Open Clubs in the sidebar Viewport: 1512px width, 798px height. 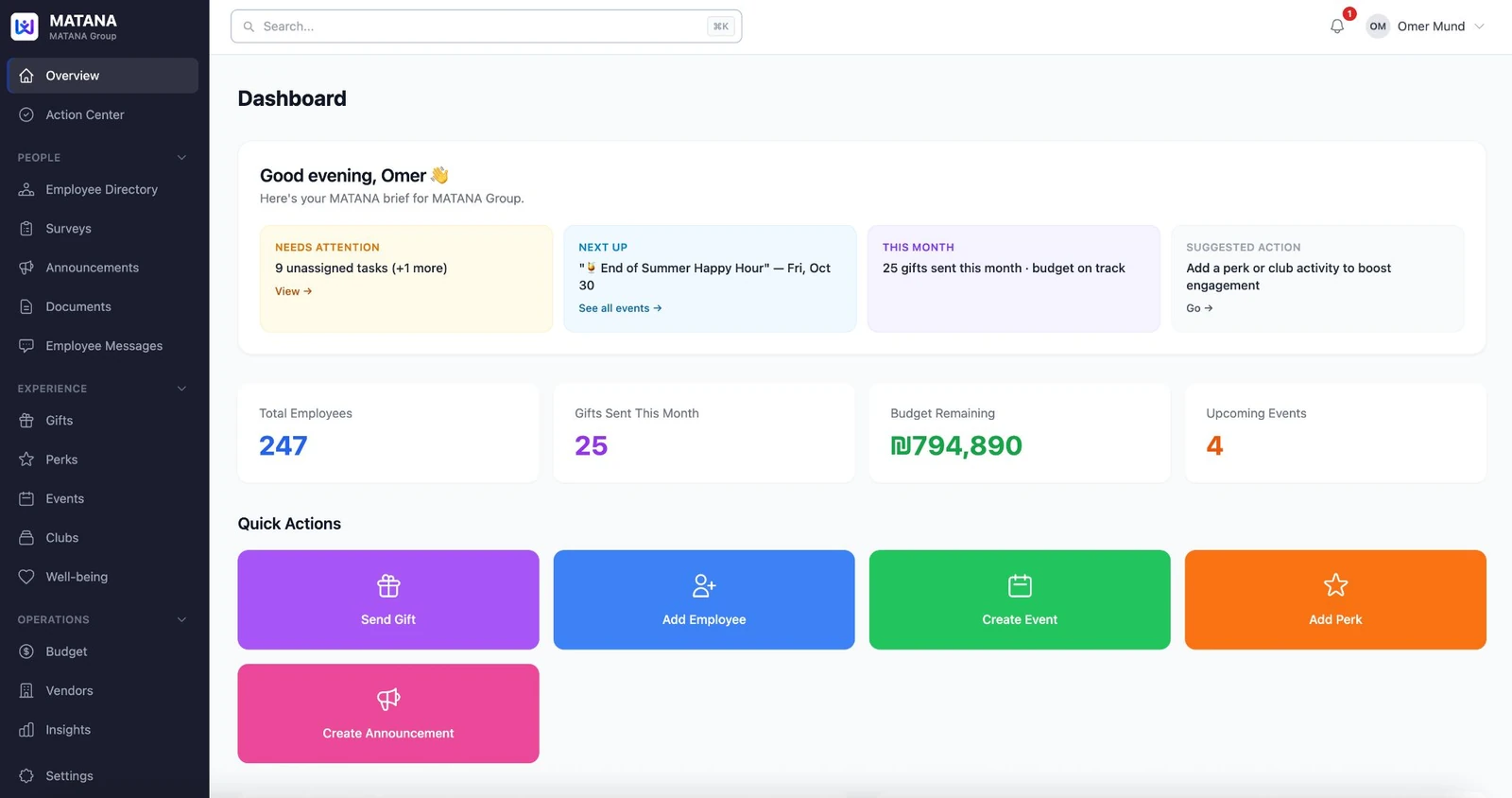102,538
